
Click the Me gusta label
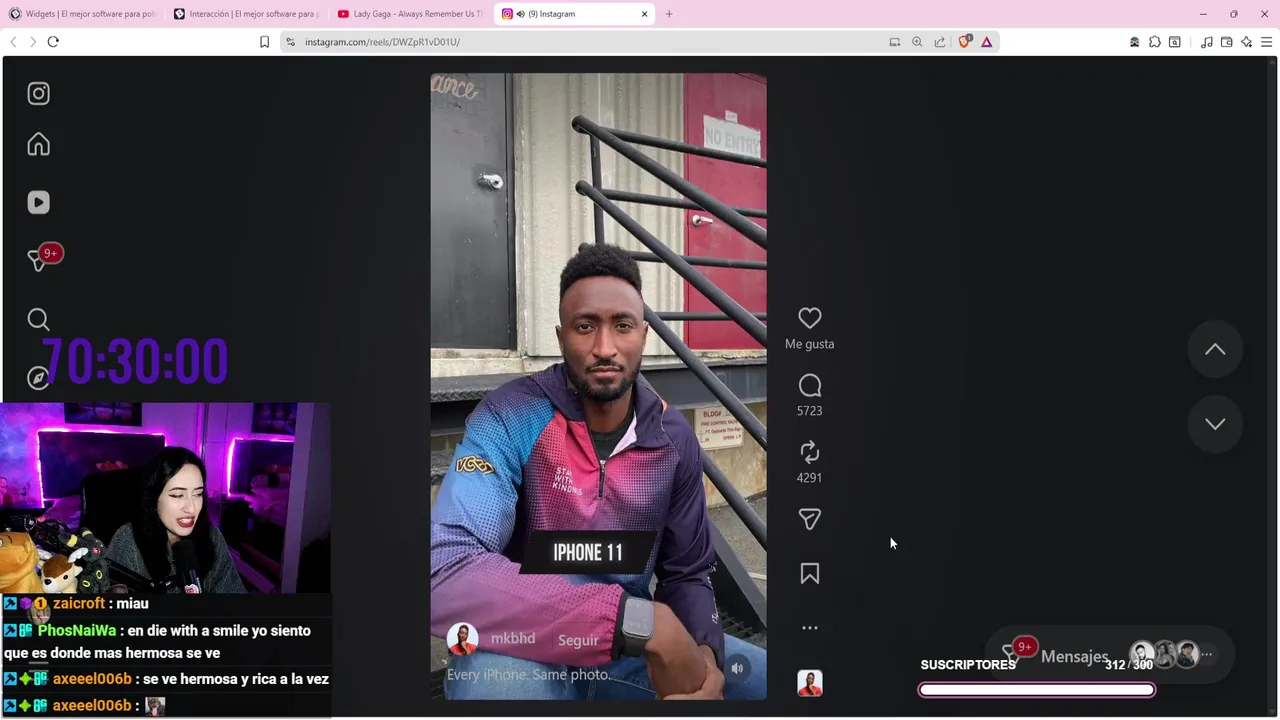click(x=810, y=344)
